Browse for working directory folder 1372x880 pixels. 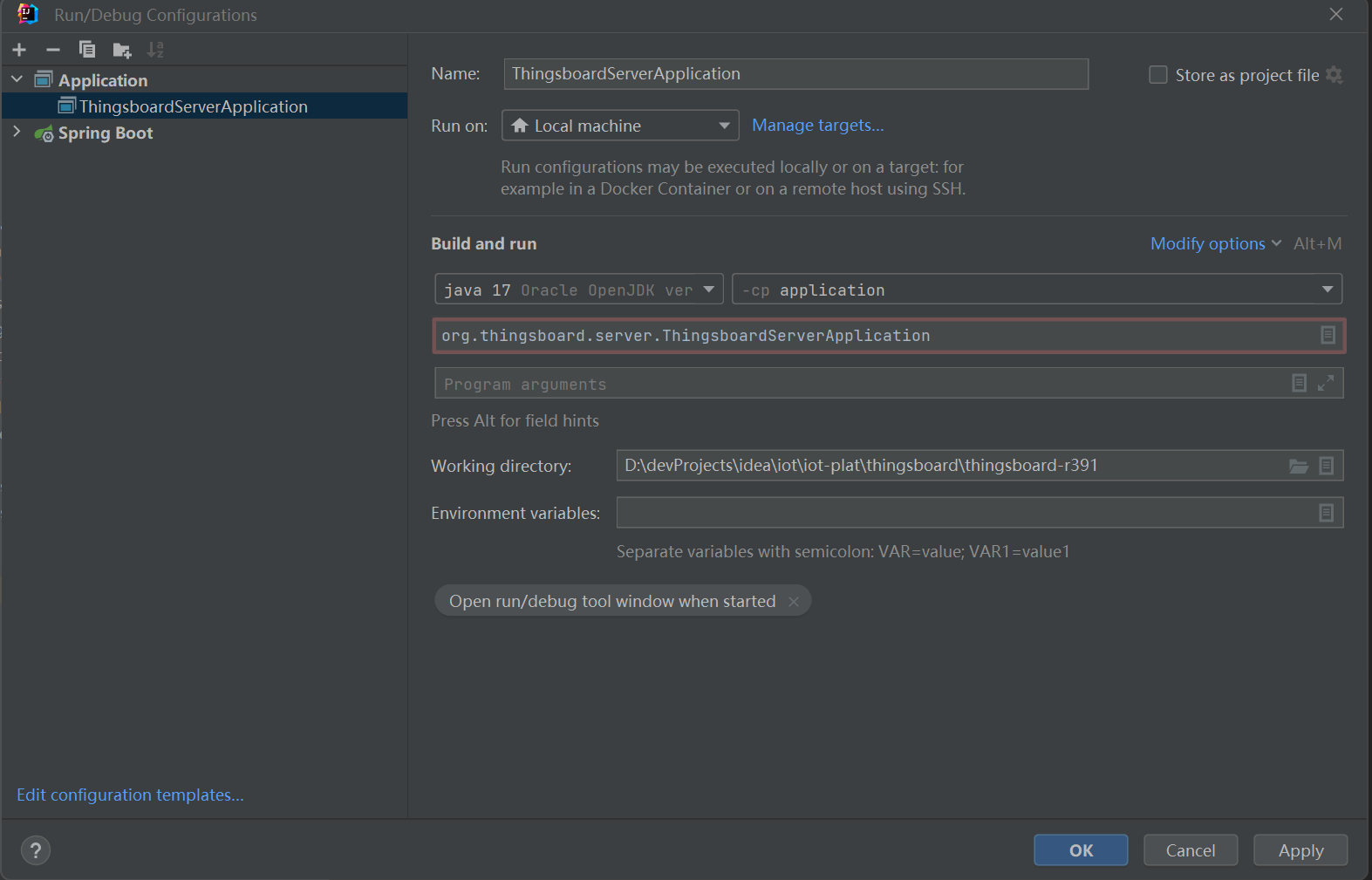tap(1299, 466)
